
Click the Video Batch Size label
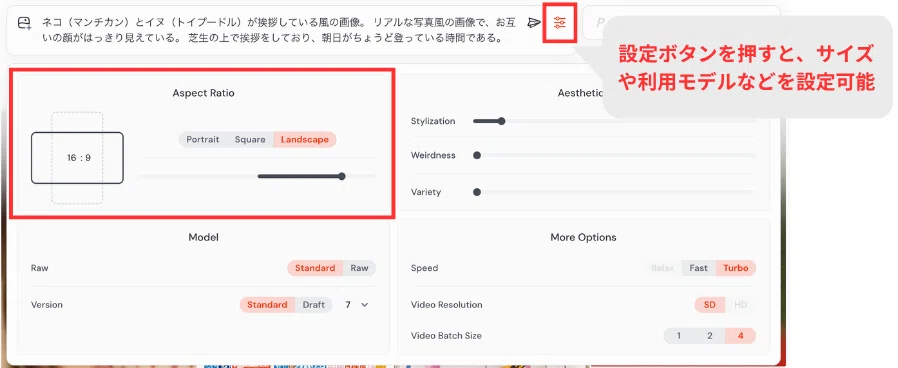click(446, 336)
